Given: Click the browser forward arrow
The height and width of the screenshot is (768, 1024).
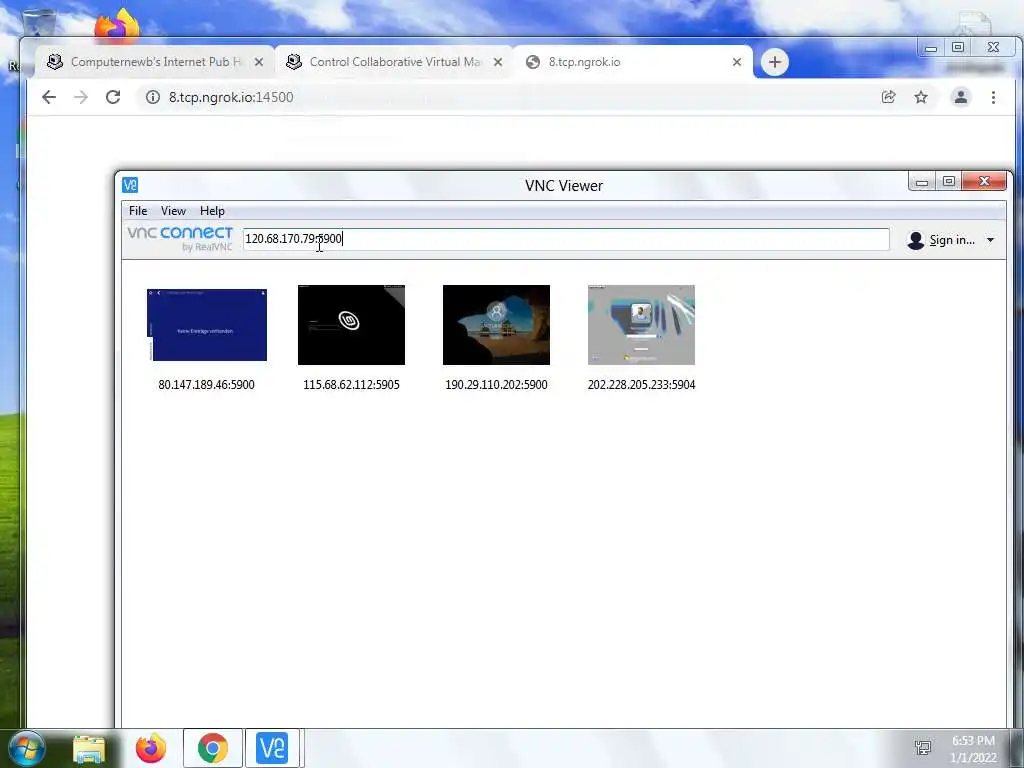Looking at the screenshot, I should pyautogui.click(x=81, y=97).
